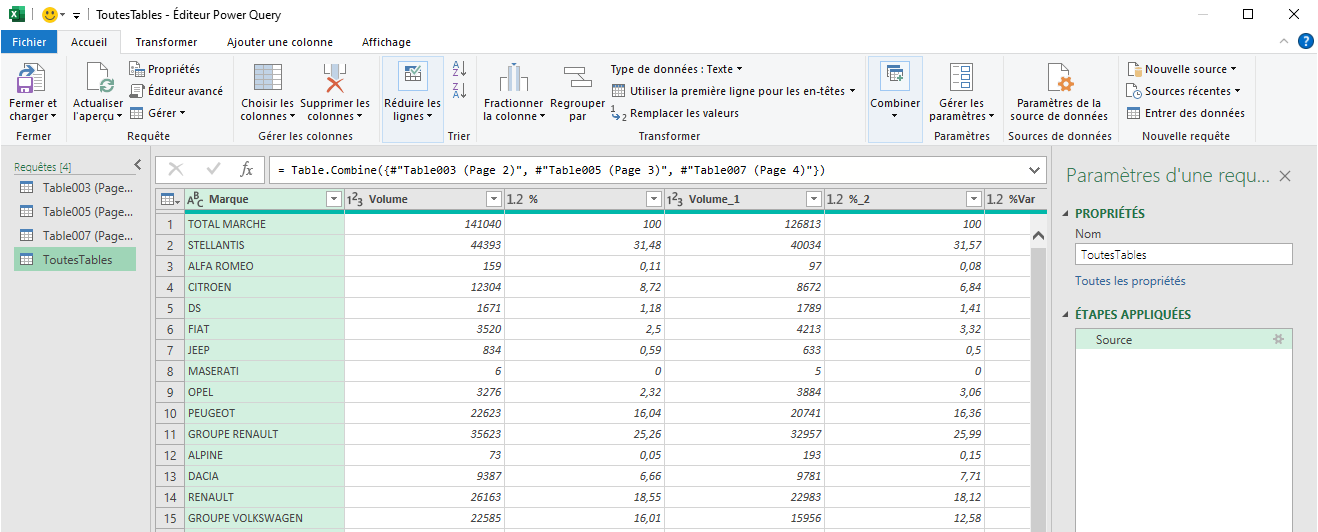Open the Source step settings gear
This screenshot has height=532, width=1318.
(x=1277, y=340)
